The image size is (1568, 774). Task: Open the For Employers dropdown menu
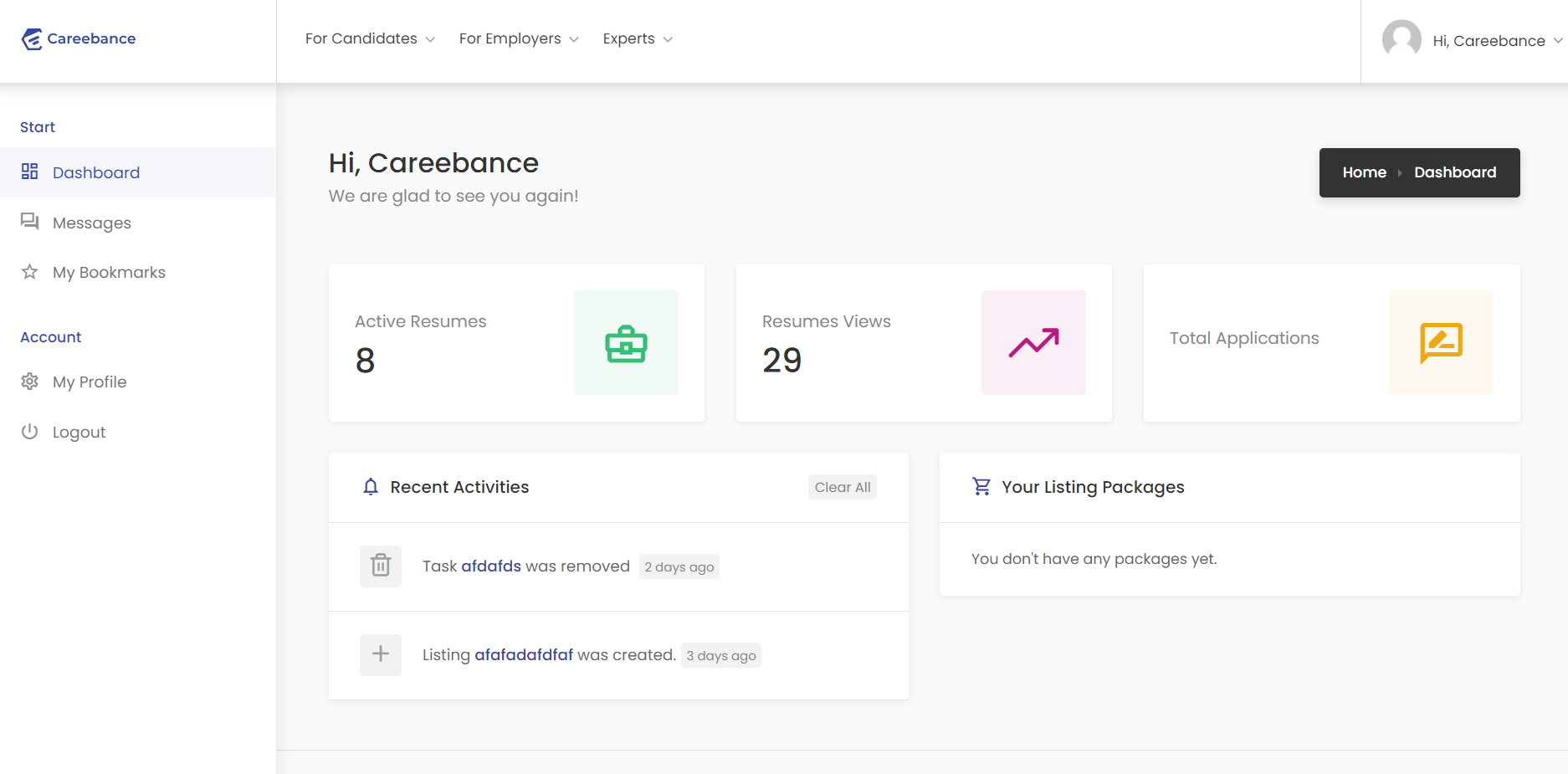(519, 39)
